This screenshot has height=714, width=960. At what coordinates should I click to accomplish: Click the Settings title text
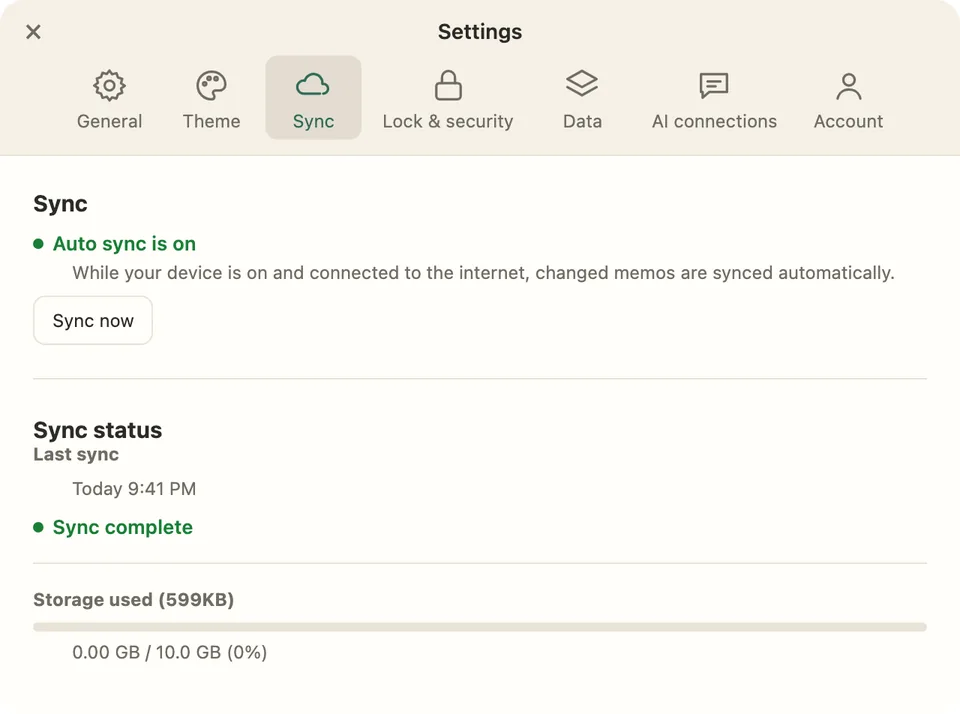pos(480,32)
